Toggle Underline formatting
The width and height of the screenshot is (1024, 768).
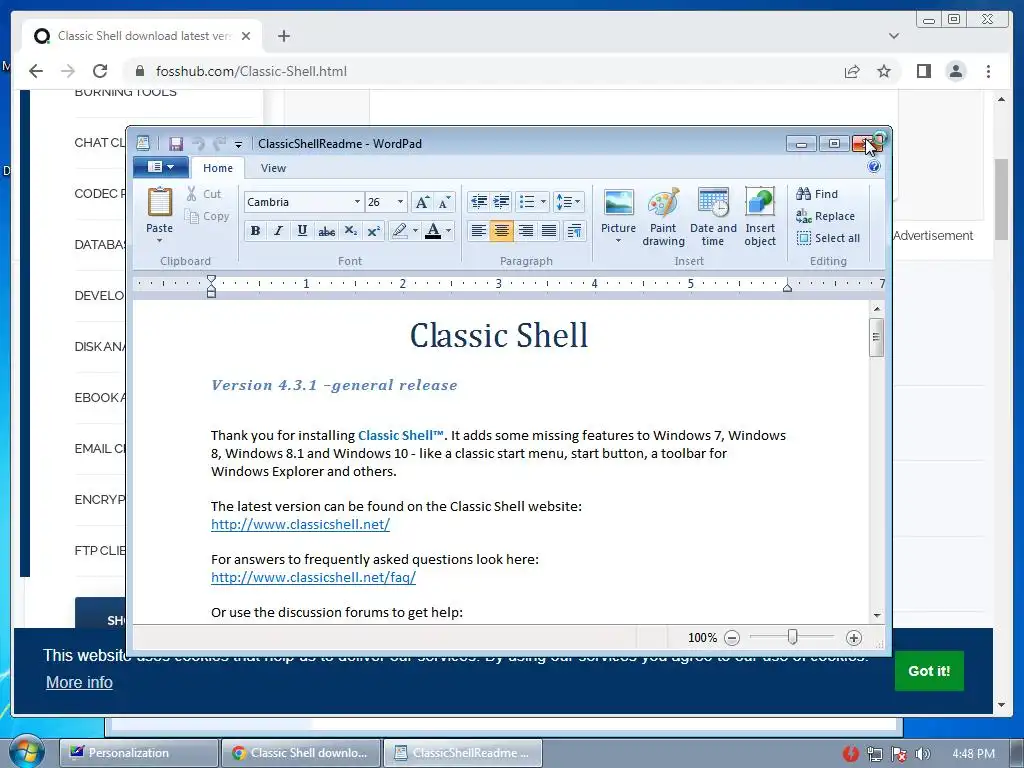tap(302, 231)
